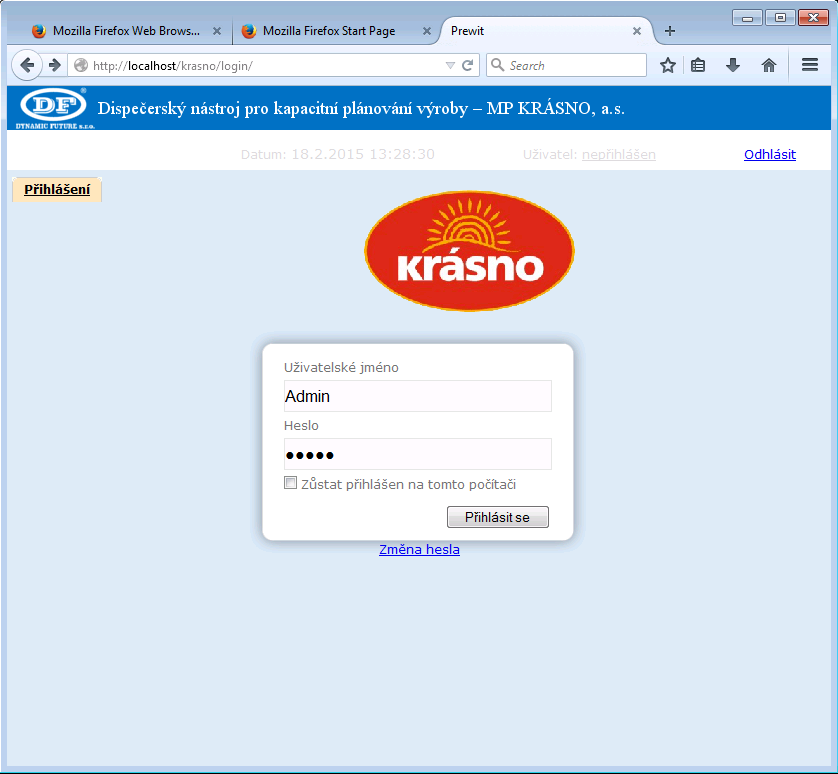Image resolution: width=838 pixels, height=774 pixels.
Task: Close the Firefox window
Action: point(813,18)
